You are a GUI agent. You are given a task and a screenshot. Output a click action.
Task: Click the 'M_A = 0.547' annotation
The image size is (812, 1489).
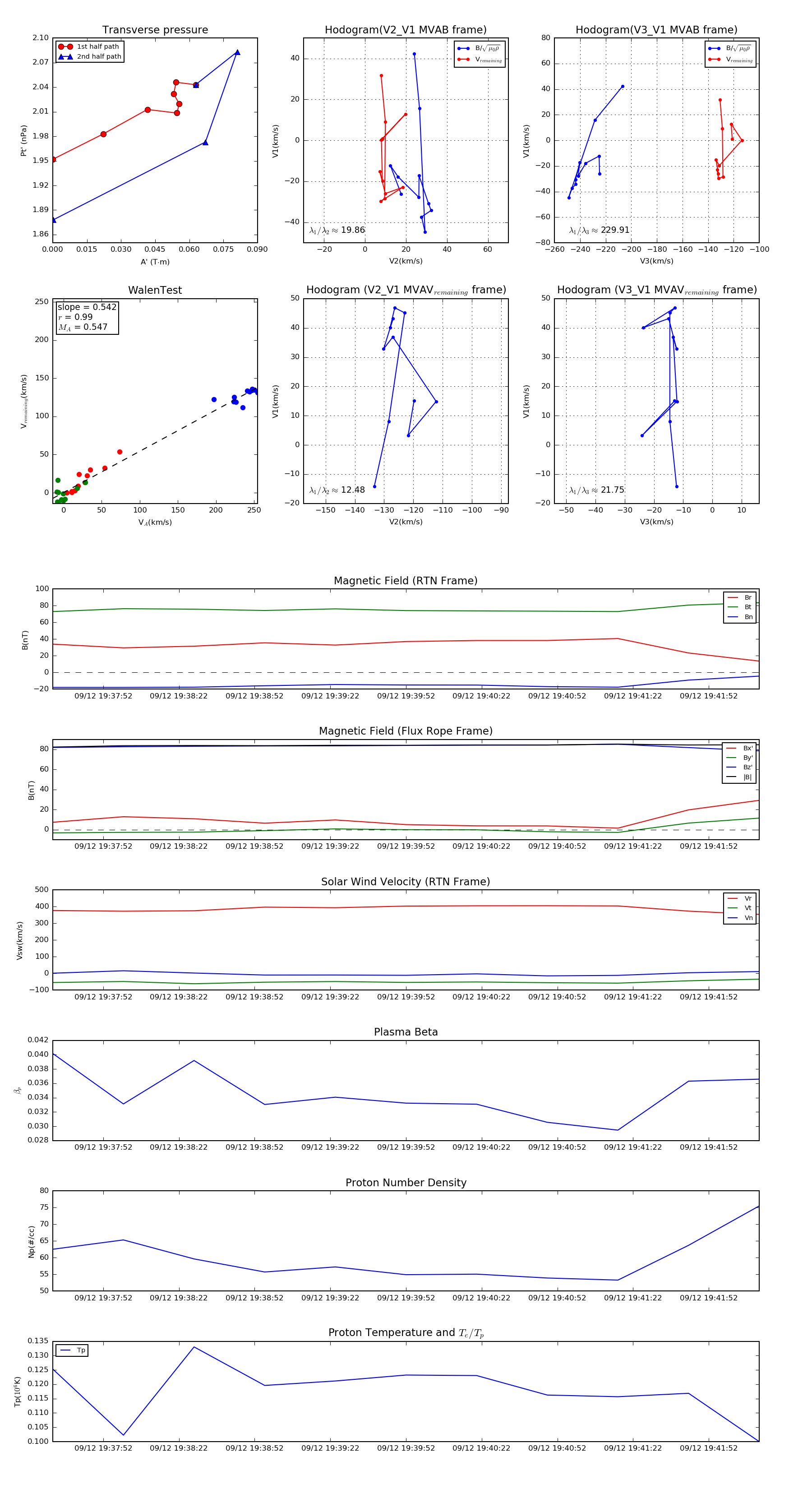tap(83, 327)
